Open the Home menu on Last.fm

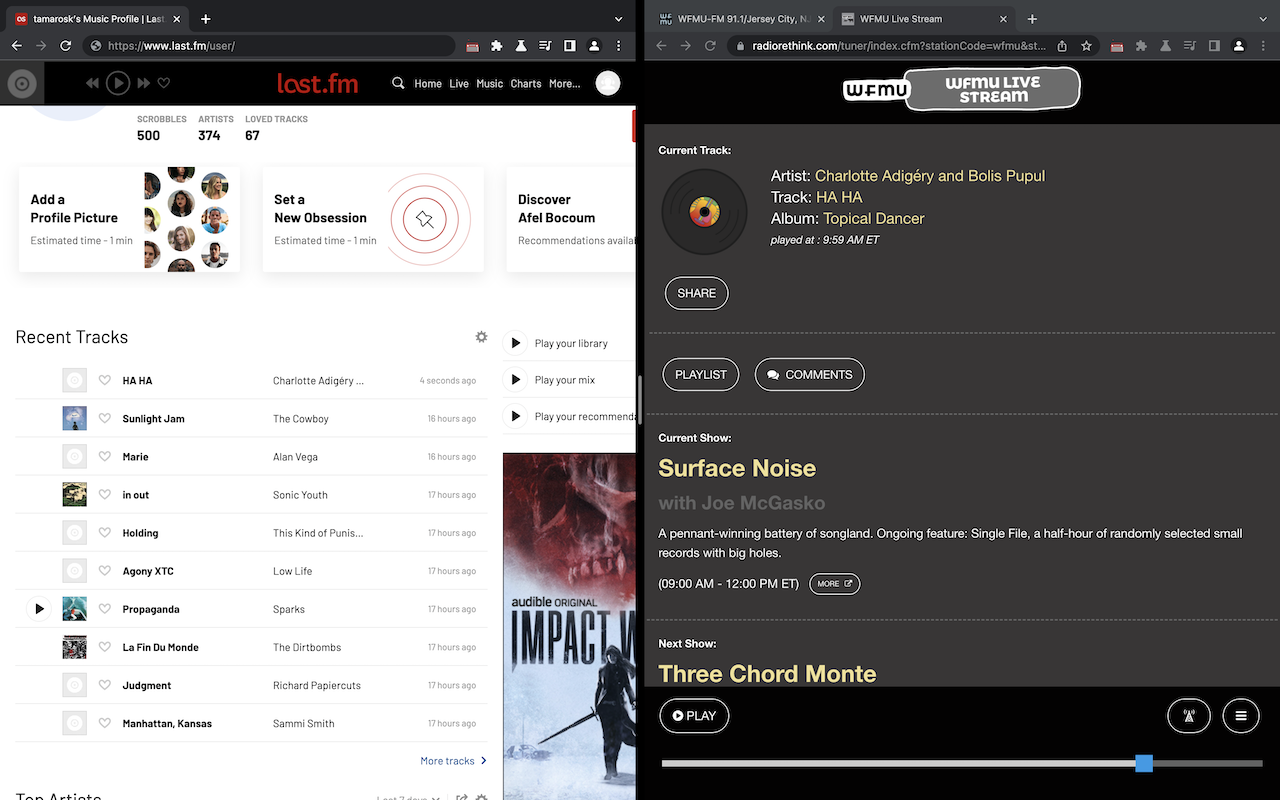point(428,84)
